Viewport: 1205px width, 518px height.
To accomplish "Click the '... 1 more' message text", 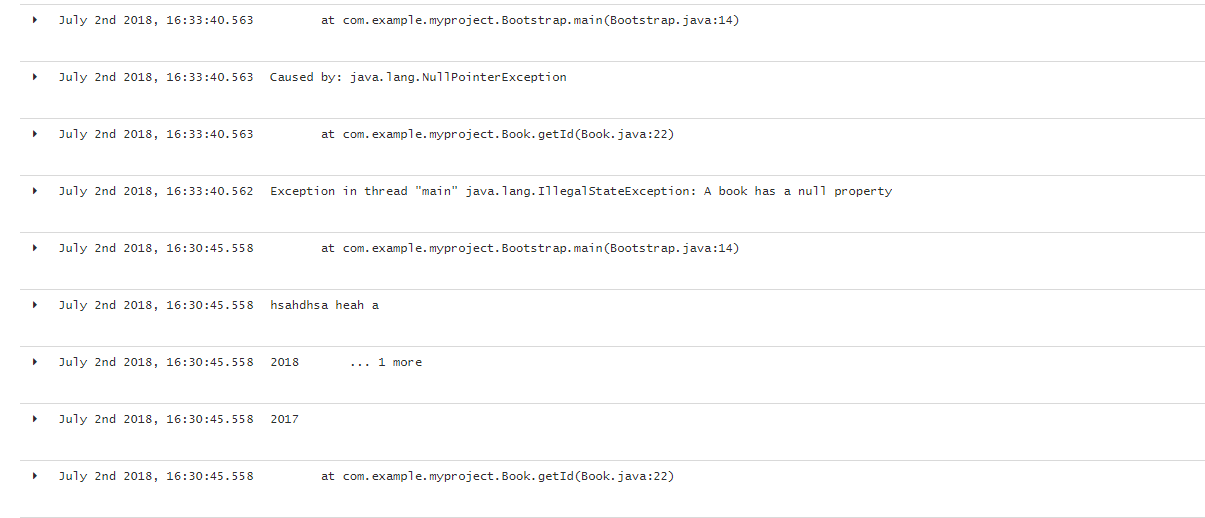I will (x=386, y=362).
